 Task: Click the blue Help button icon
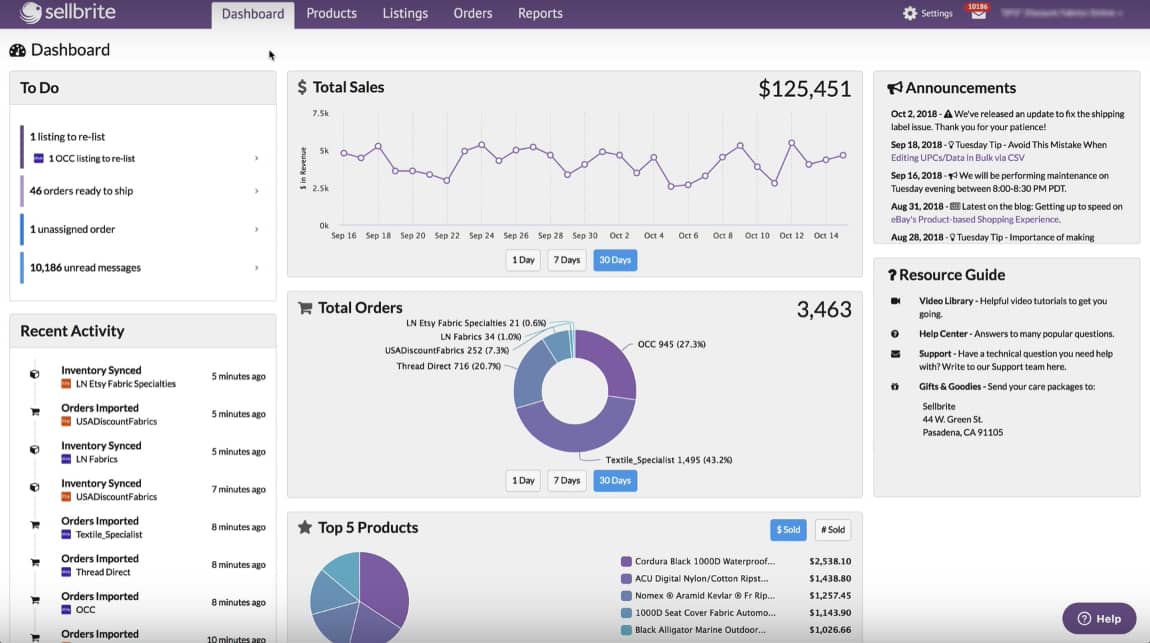click(x=1084, y=619)
